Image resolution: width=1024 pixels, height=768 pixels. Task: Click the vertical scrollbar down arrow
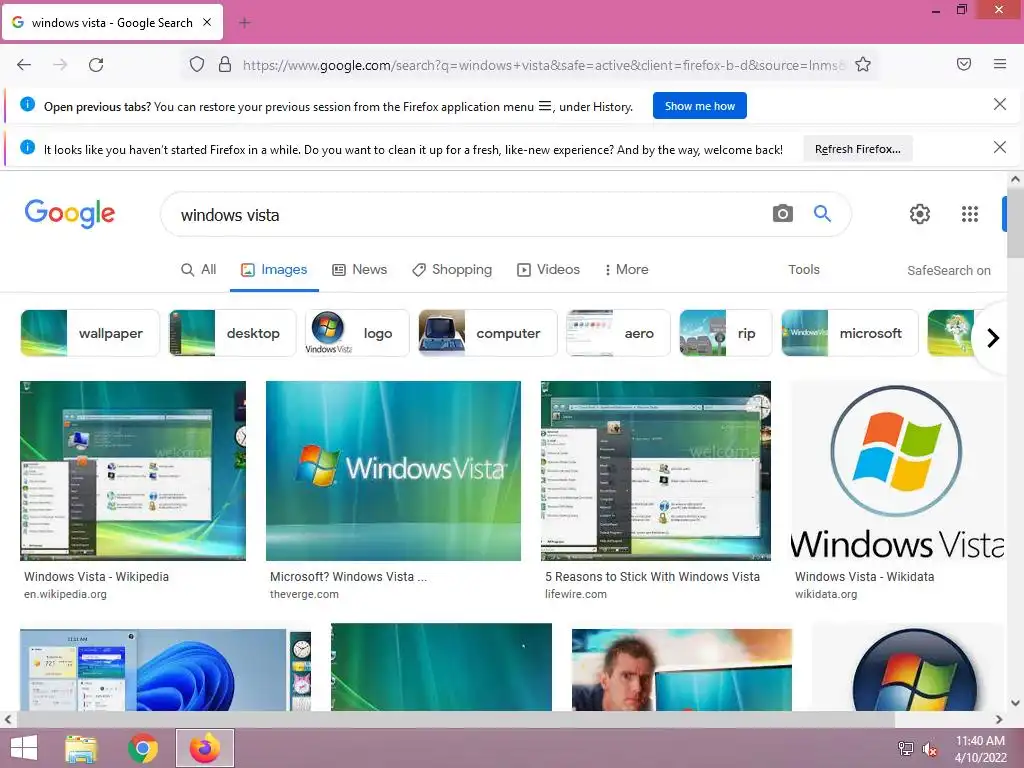1015,703
